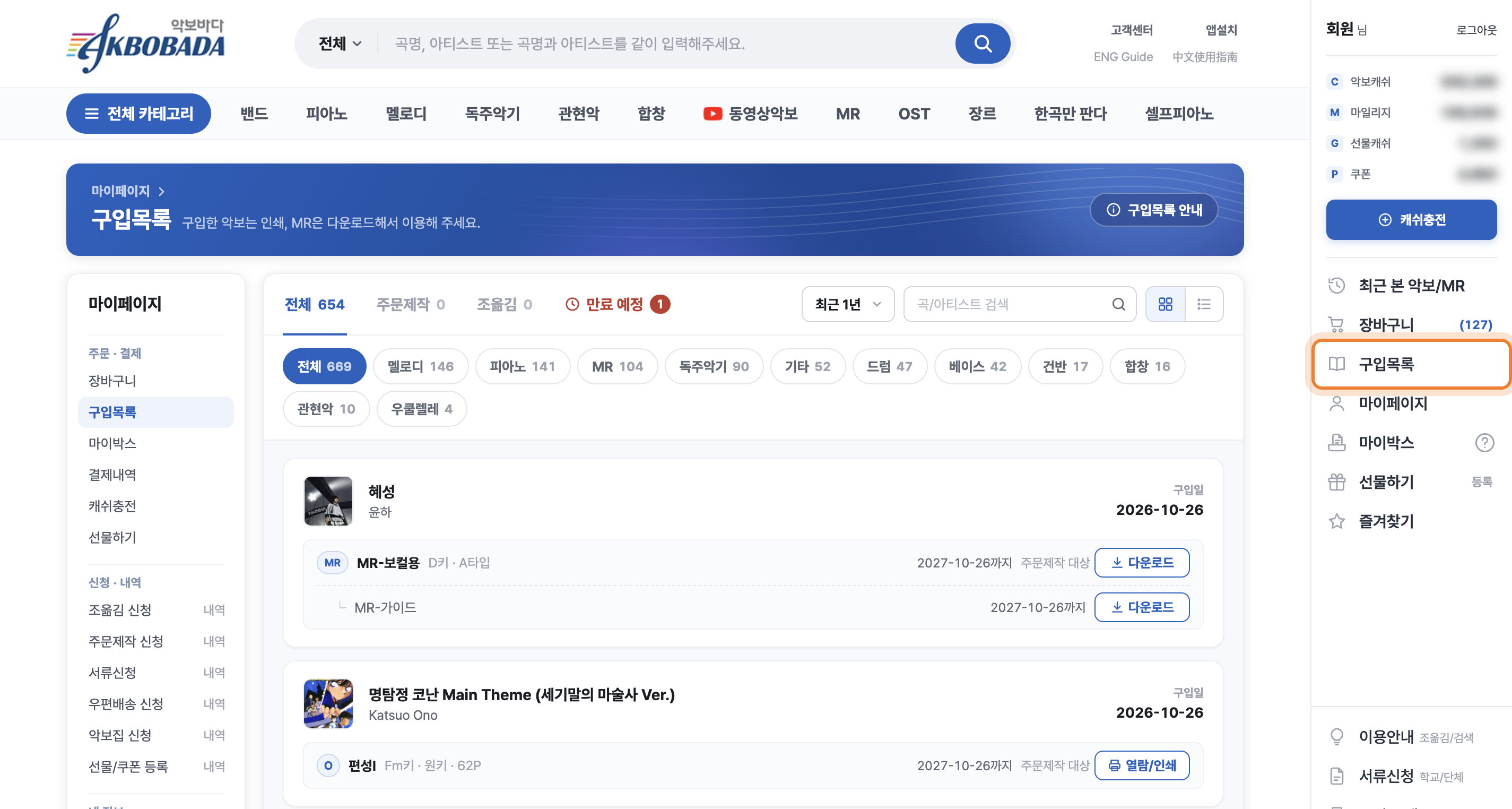
Task: Open the 전체 search scope dropdown
Action: [340, 44]
